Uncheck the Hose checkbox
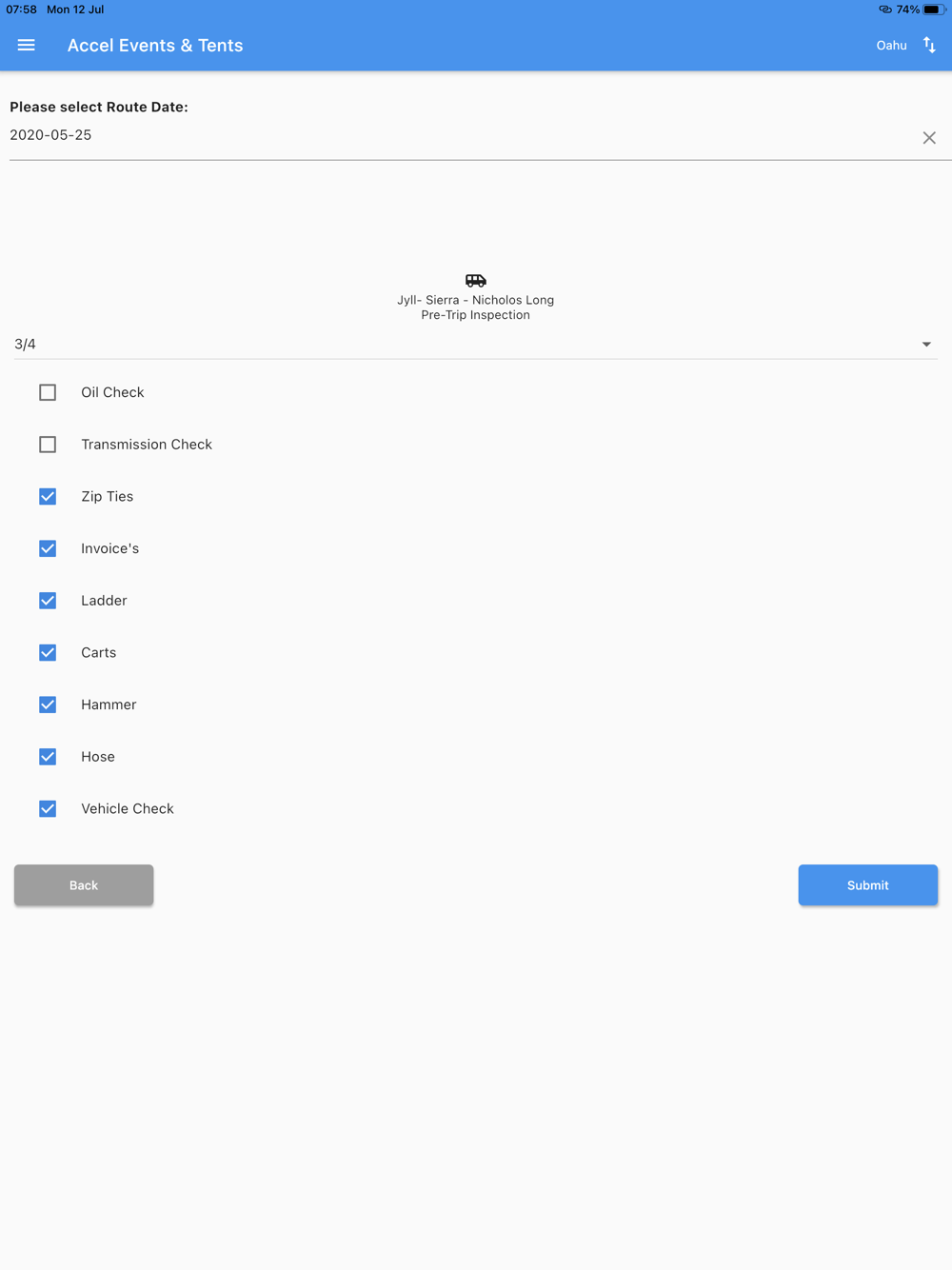The width and height of the screenshot is (952, 1270). 48,757
